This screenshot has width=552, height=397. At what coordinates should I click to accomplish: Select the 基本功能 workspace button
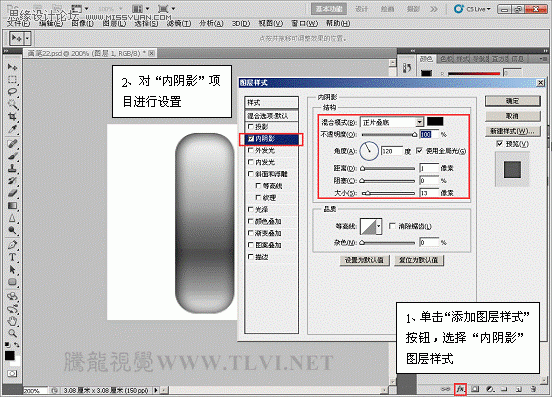click(x=328, y=9)
